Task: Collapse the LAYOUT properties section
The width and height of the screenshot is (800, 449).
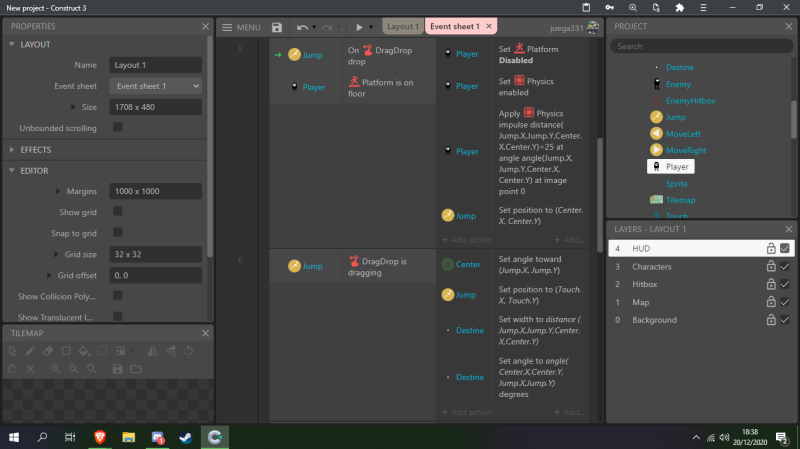Action: coord(12,44)
